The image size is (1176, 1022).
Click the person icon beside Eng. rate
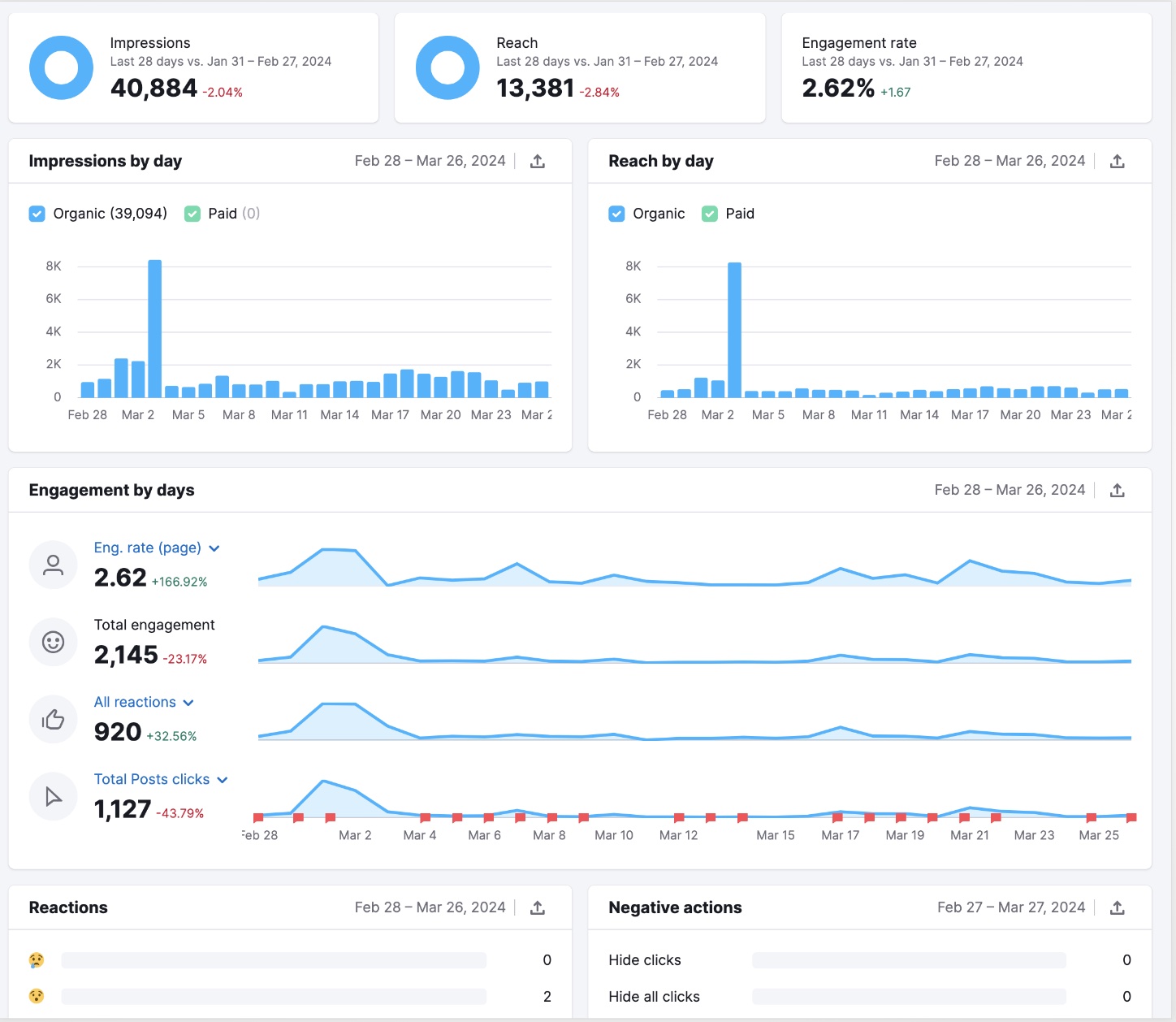[53, 565]
